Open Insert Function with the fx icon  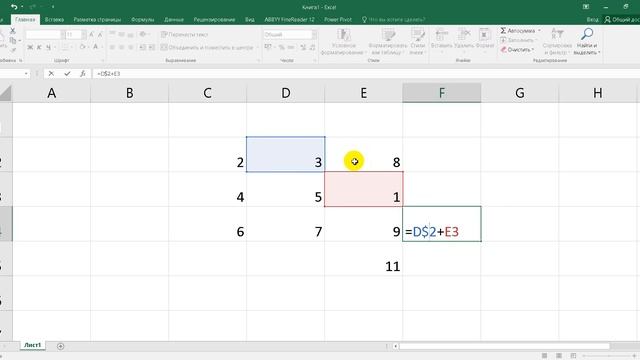[83, 73]
